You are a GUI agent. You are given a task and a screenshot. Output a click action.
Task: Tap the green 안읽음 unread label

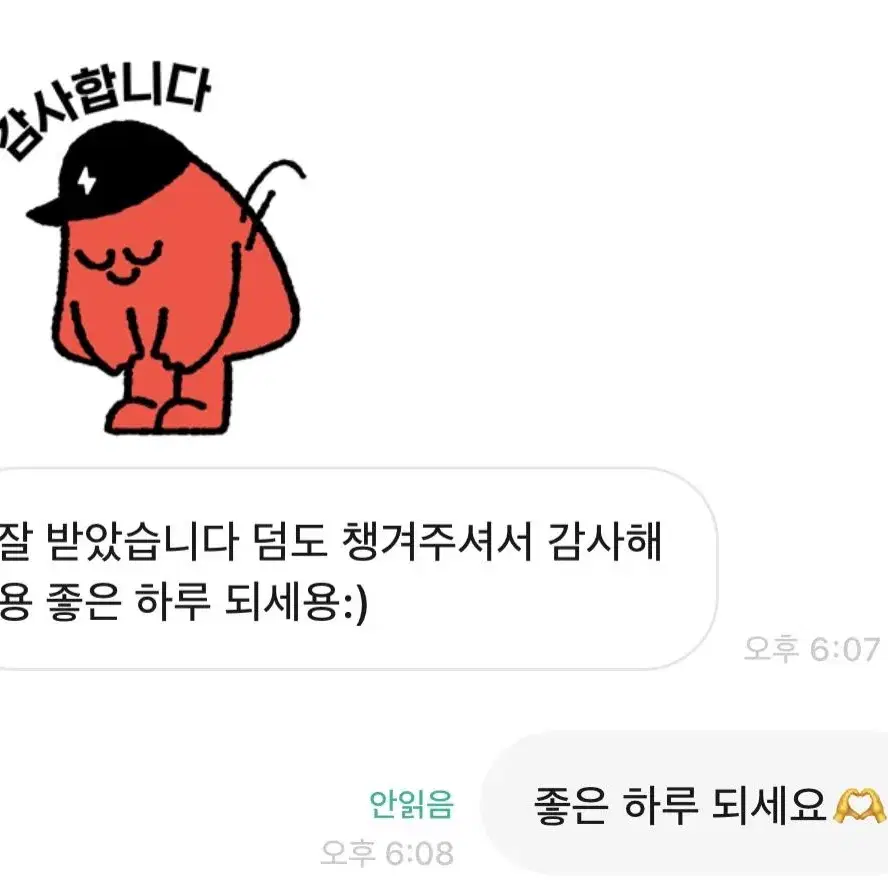411,804
